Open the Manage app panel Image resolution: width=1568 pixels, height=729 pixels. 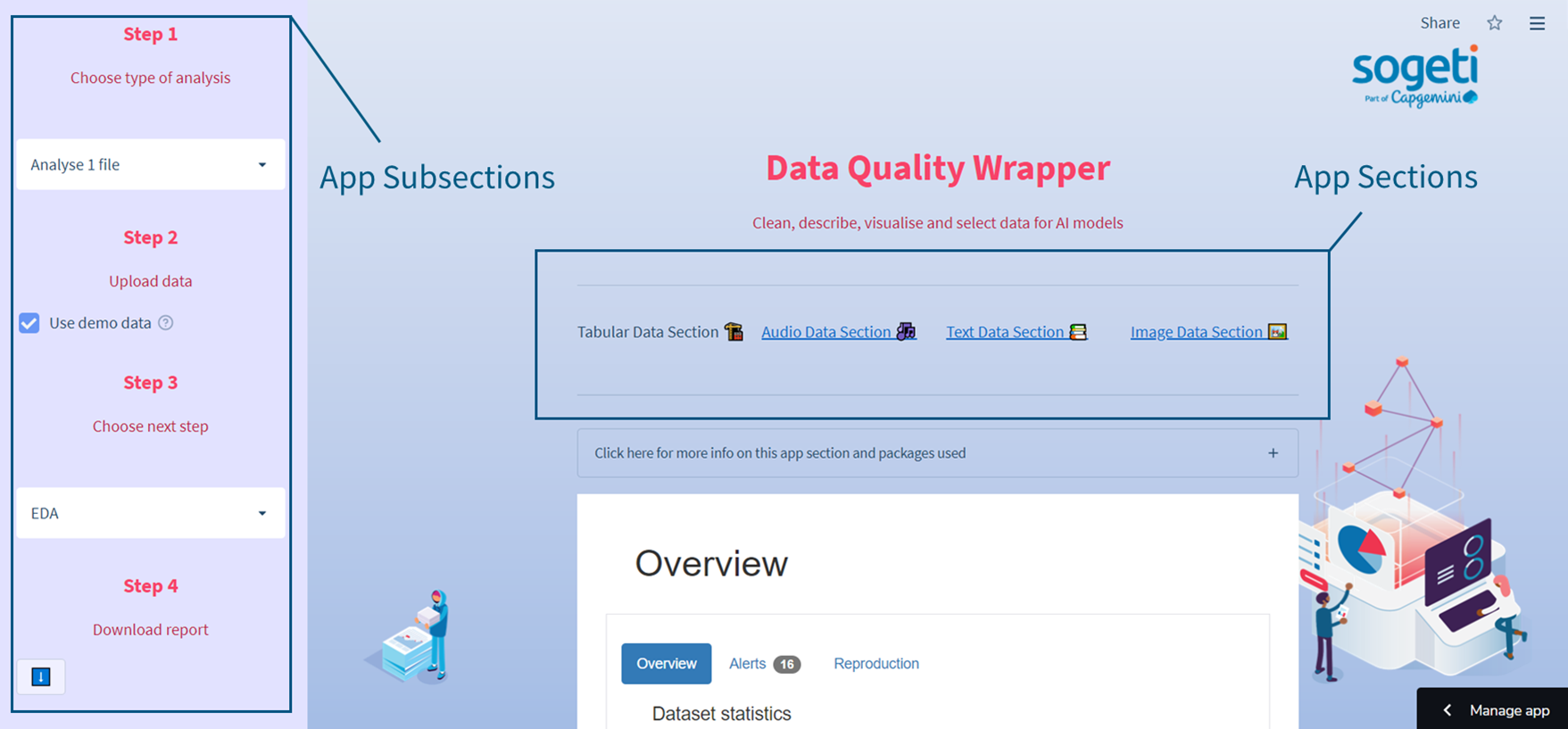(x=1495, y=710)
